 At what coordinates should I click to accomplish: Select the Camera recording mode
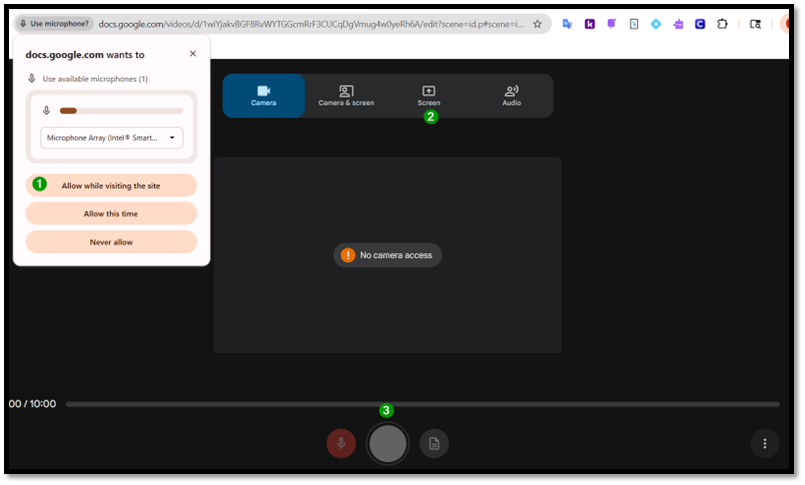(263, 95)
